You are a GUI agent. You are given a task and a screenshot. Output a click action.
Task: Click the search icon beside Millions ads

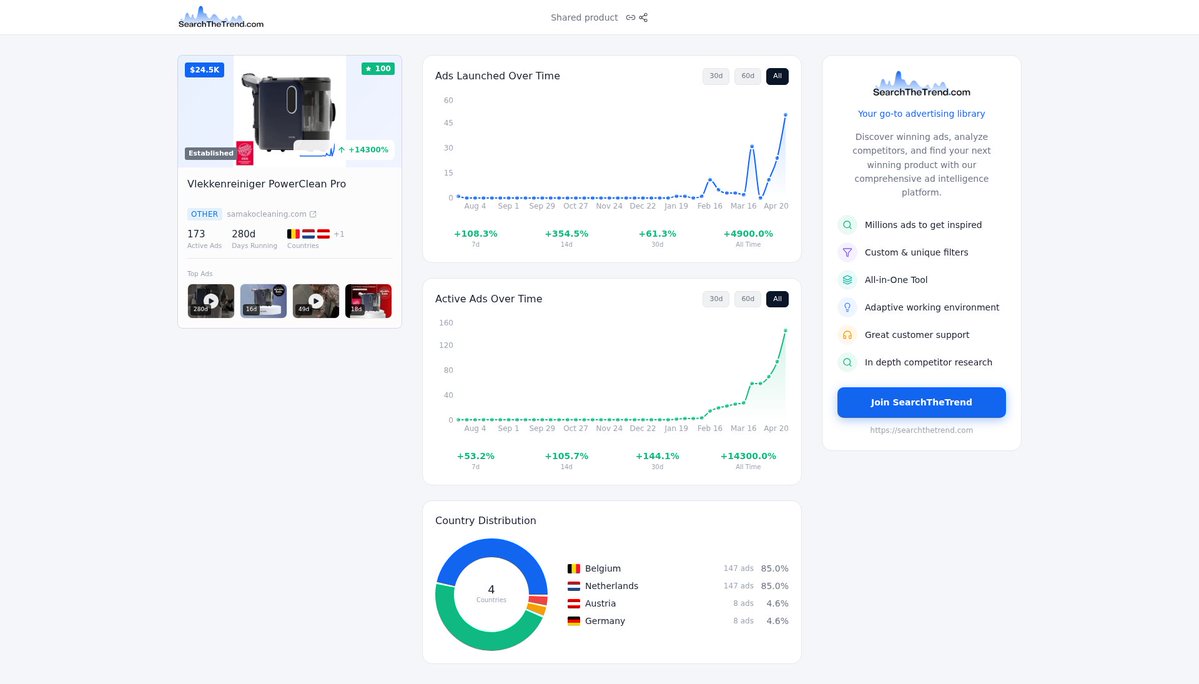click(x=847, y=225)
